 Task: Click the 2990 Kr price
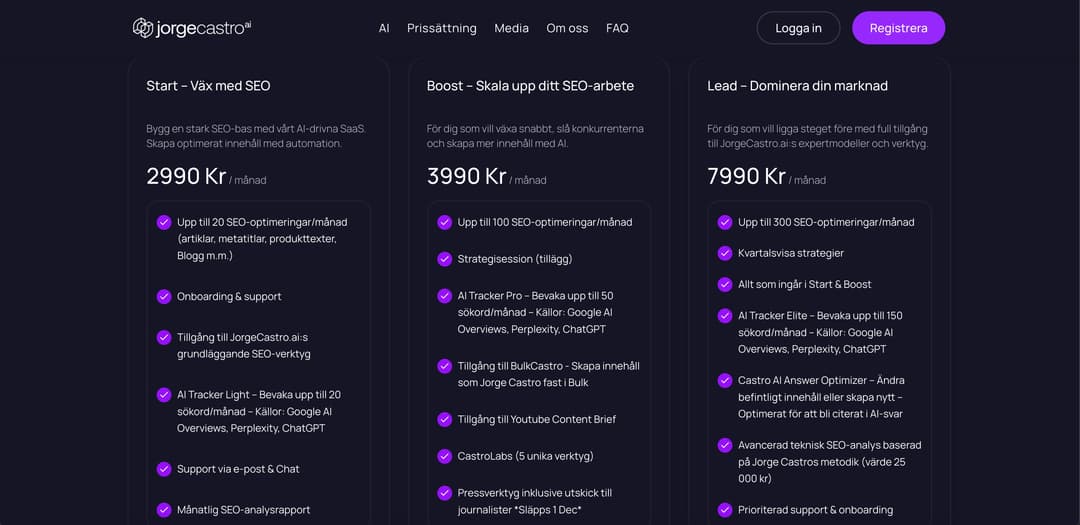tap(186, 176)
